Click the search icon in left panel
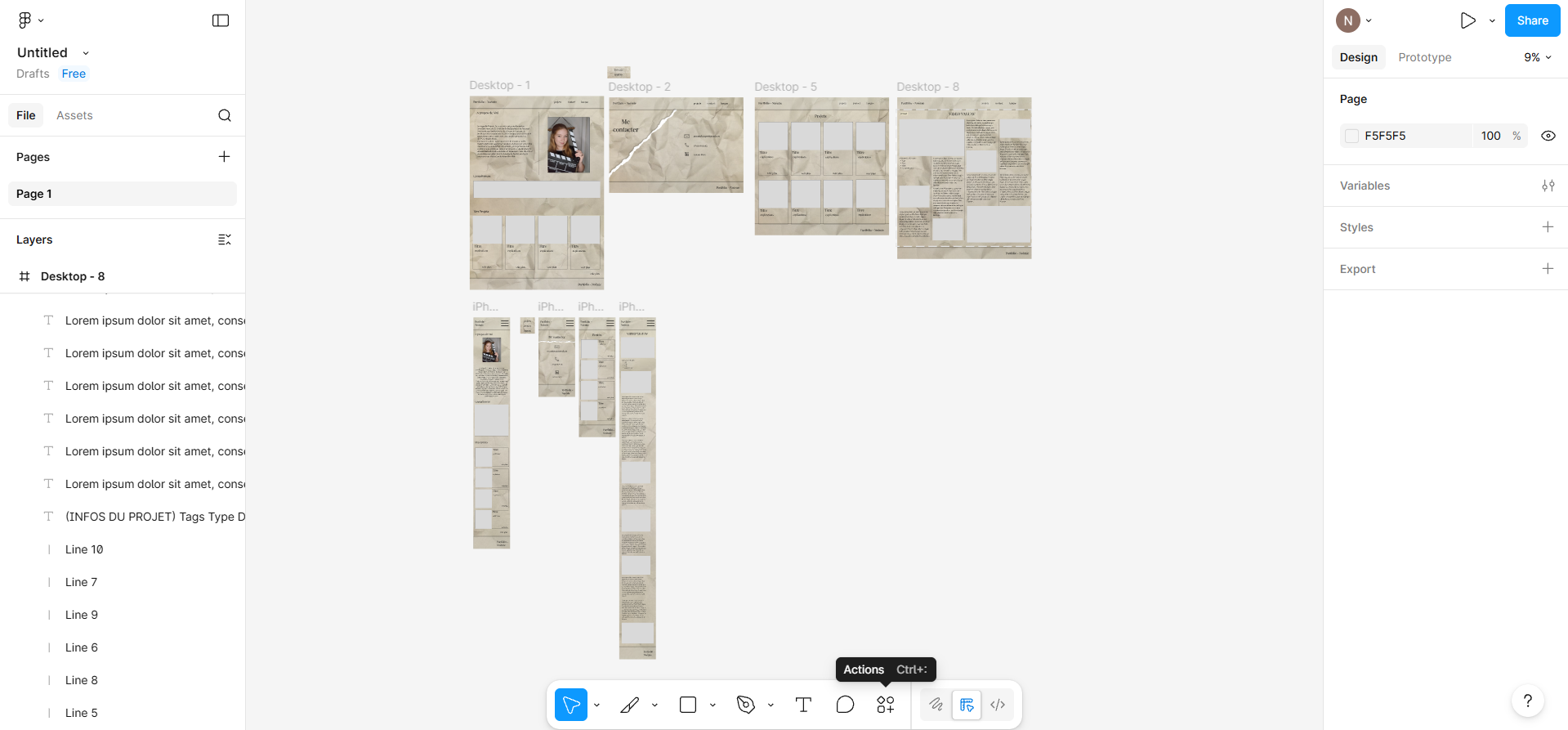Viewport: 1568px width, 730px height. point(225,115)
